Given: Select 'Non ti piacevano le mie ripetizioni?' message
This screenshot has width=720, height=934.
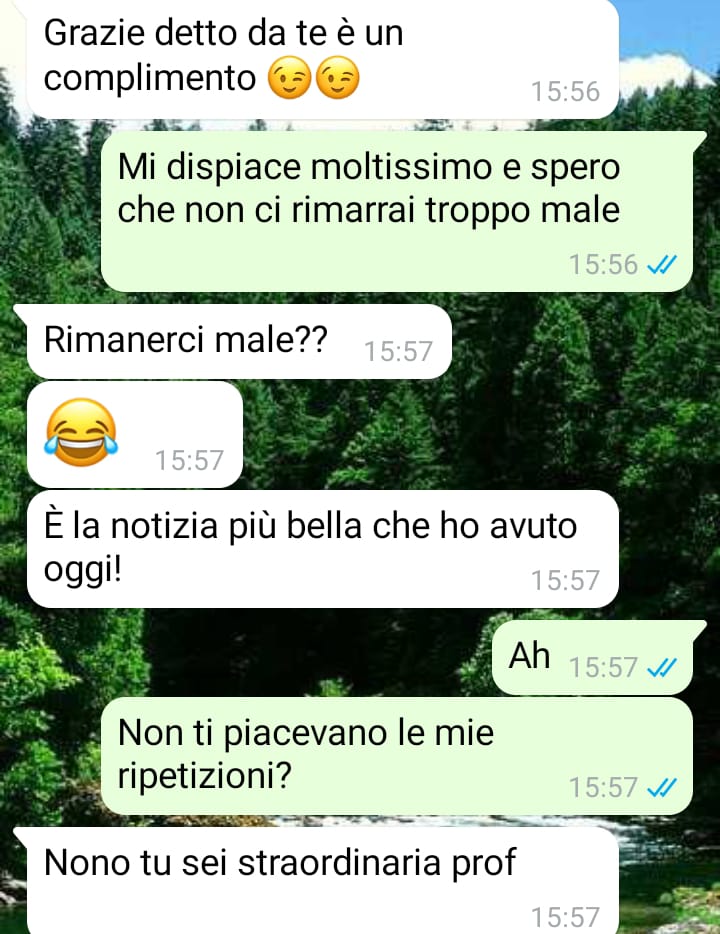Looking at the screenshot, I should (397, 756).
